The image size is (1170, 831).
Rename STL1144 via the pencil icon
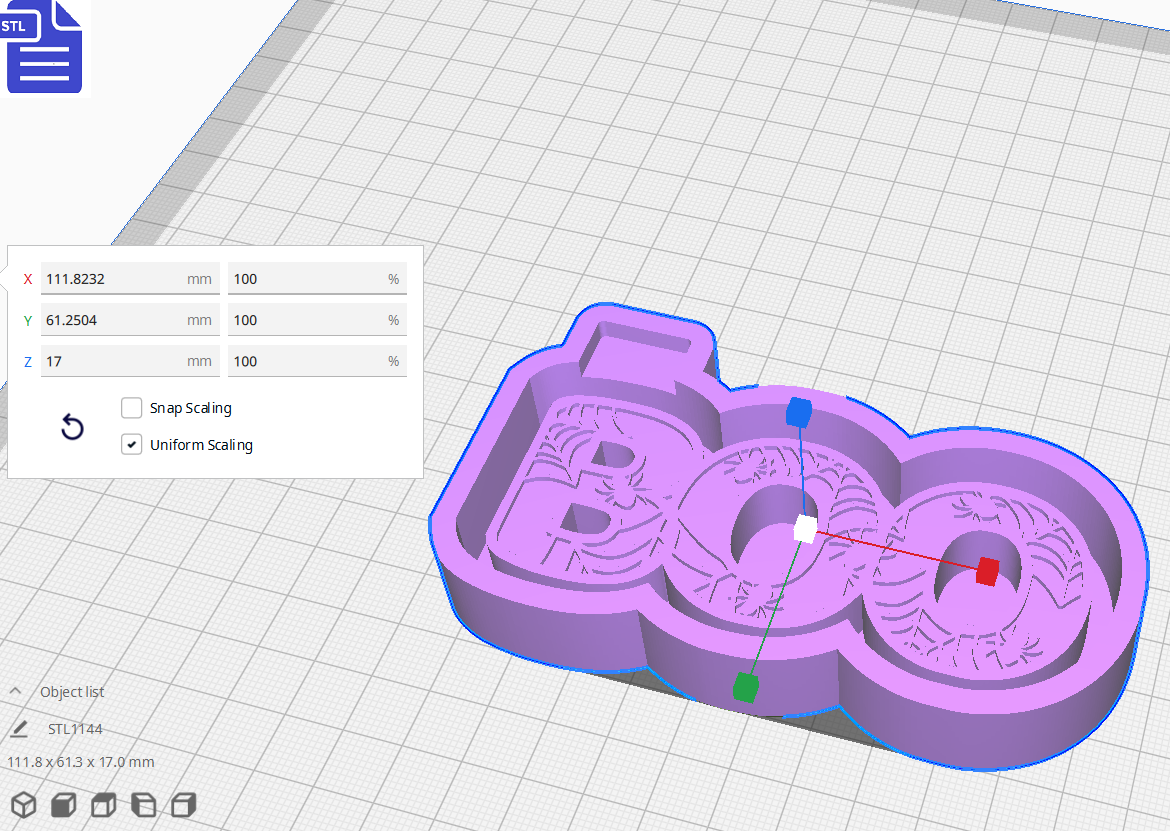coord(18,728)
